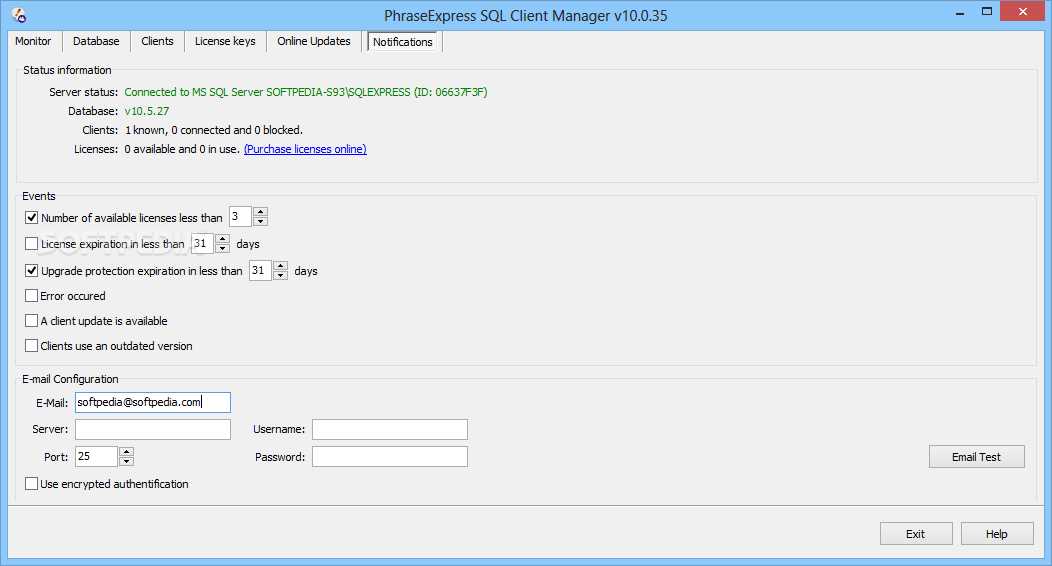Click the upgrade protection days field
1052x566 pixels.
pos(260,270)
